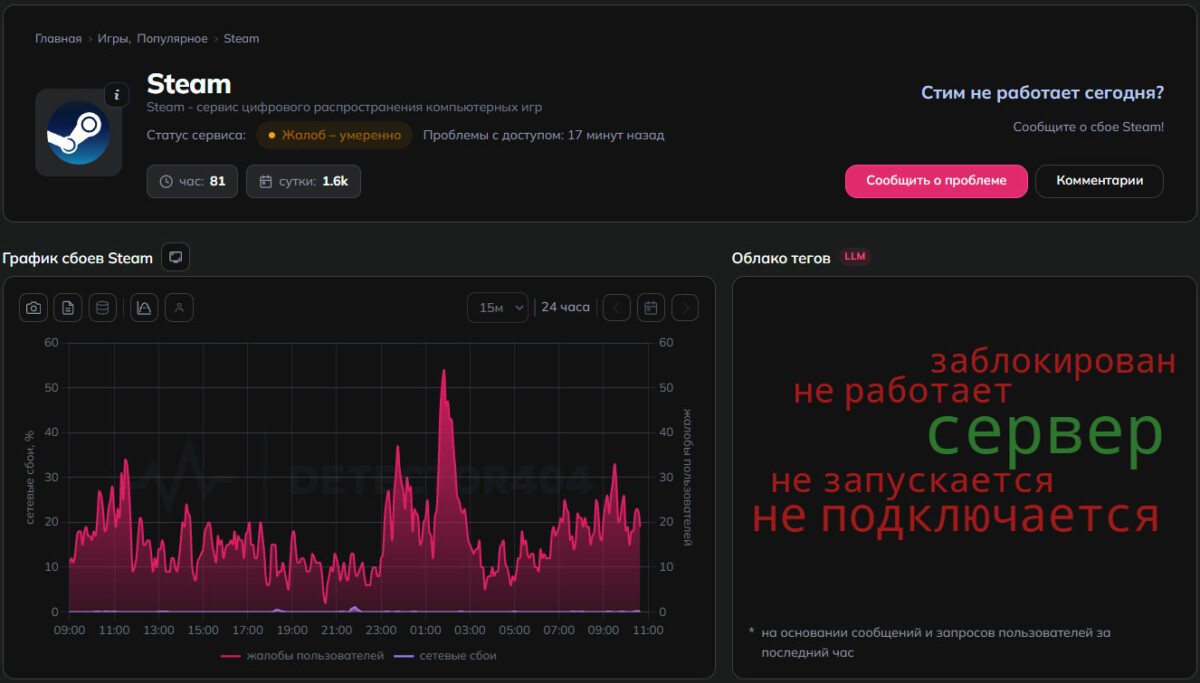Toggle the area chart type icon

tap(144, 308)
